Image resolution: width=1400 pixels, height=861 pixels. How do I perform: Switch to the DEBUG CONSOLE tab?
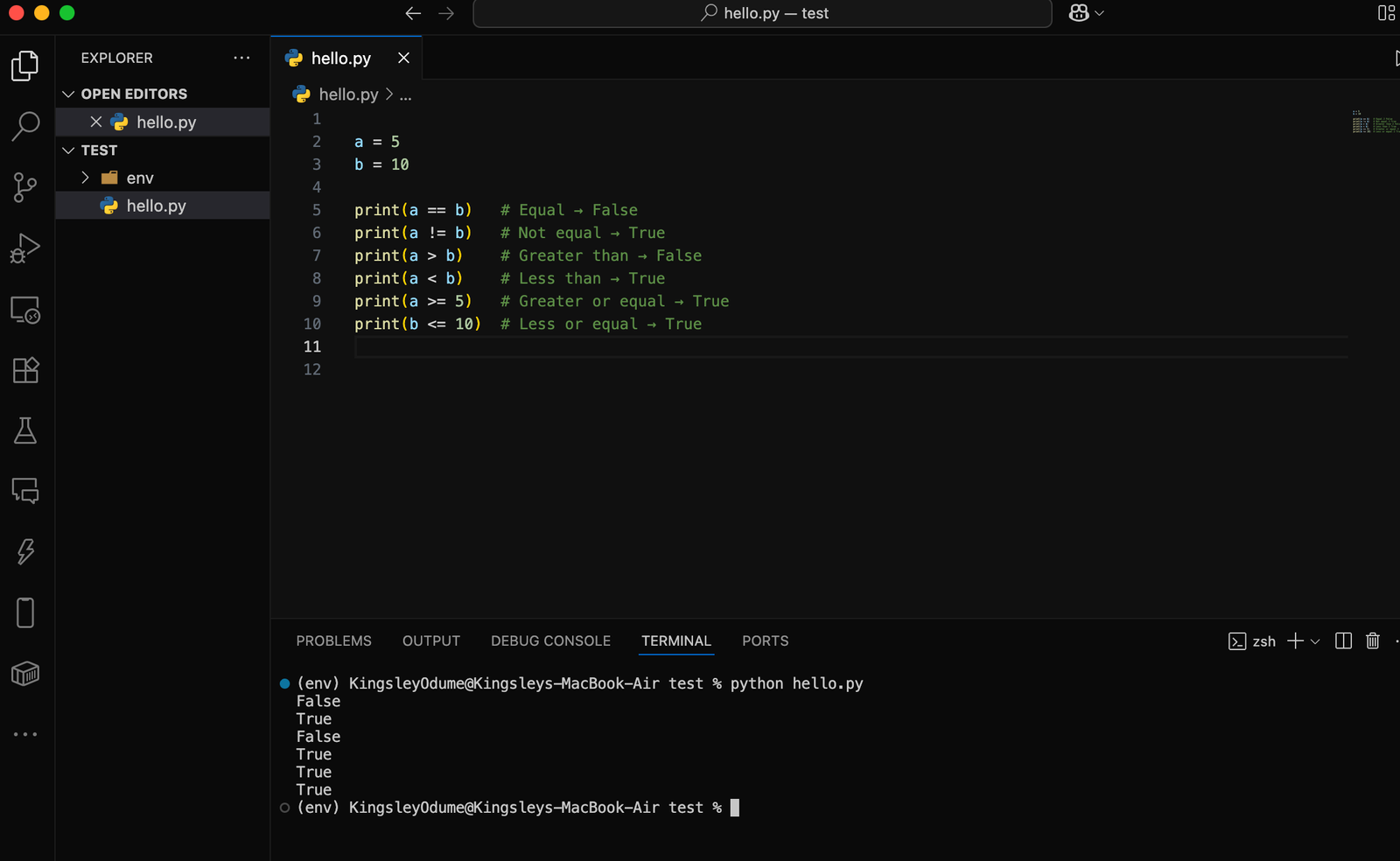550,640
